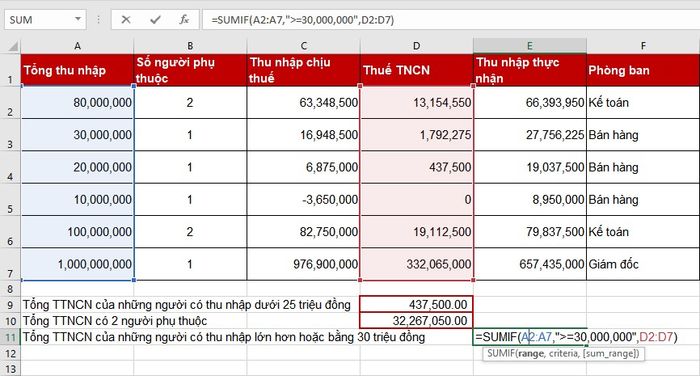Click the 'Thuế TNCN' header cell

pos(417,70)
